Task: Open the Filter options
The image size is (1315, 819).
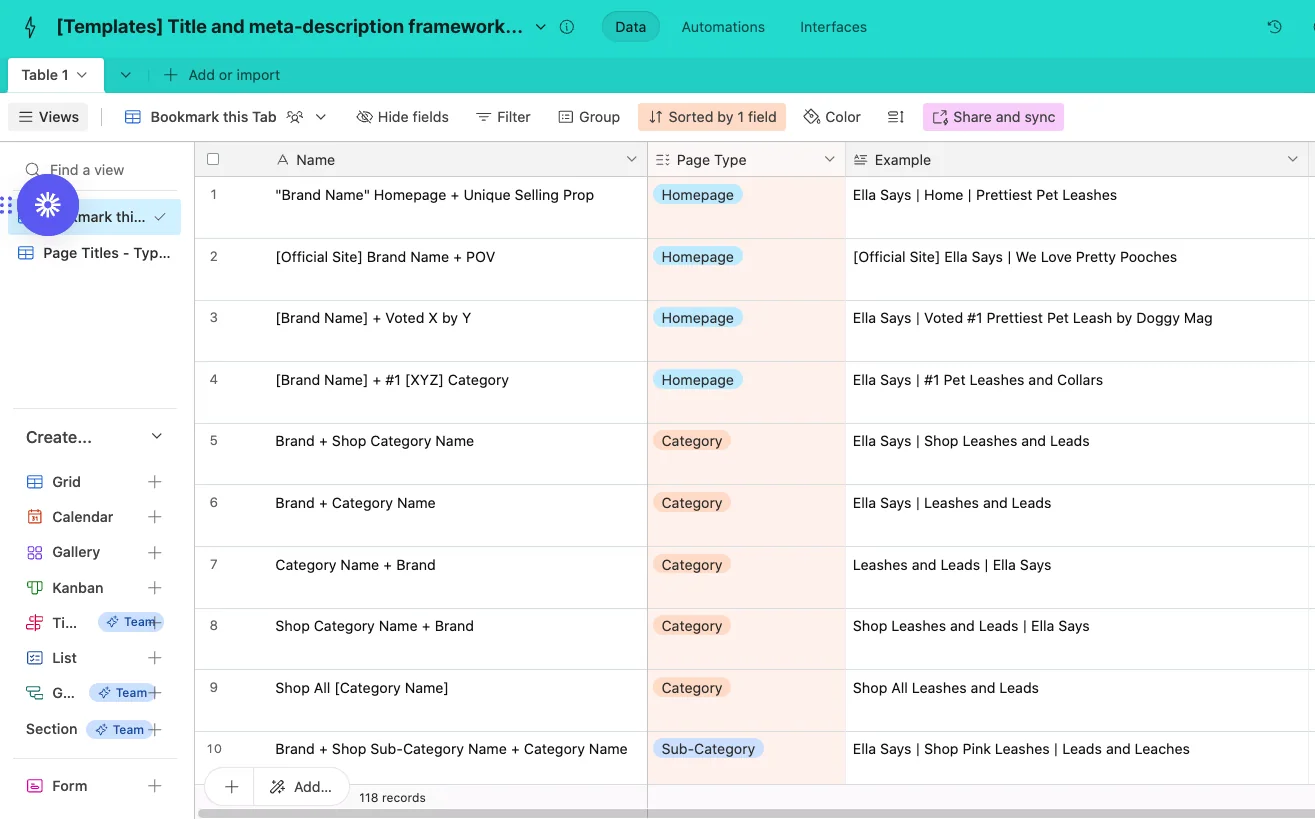Action: (x=503, y=117)
